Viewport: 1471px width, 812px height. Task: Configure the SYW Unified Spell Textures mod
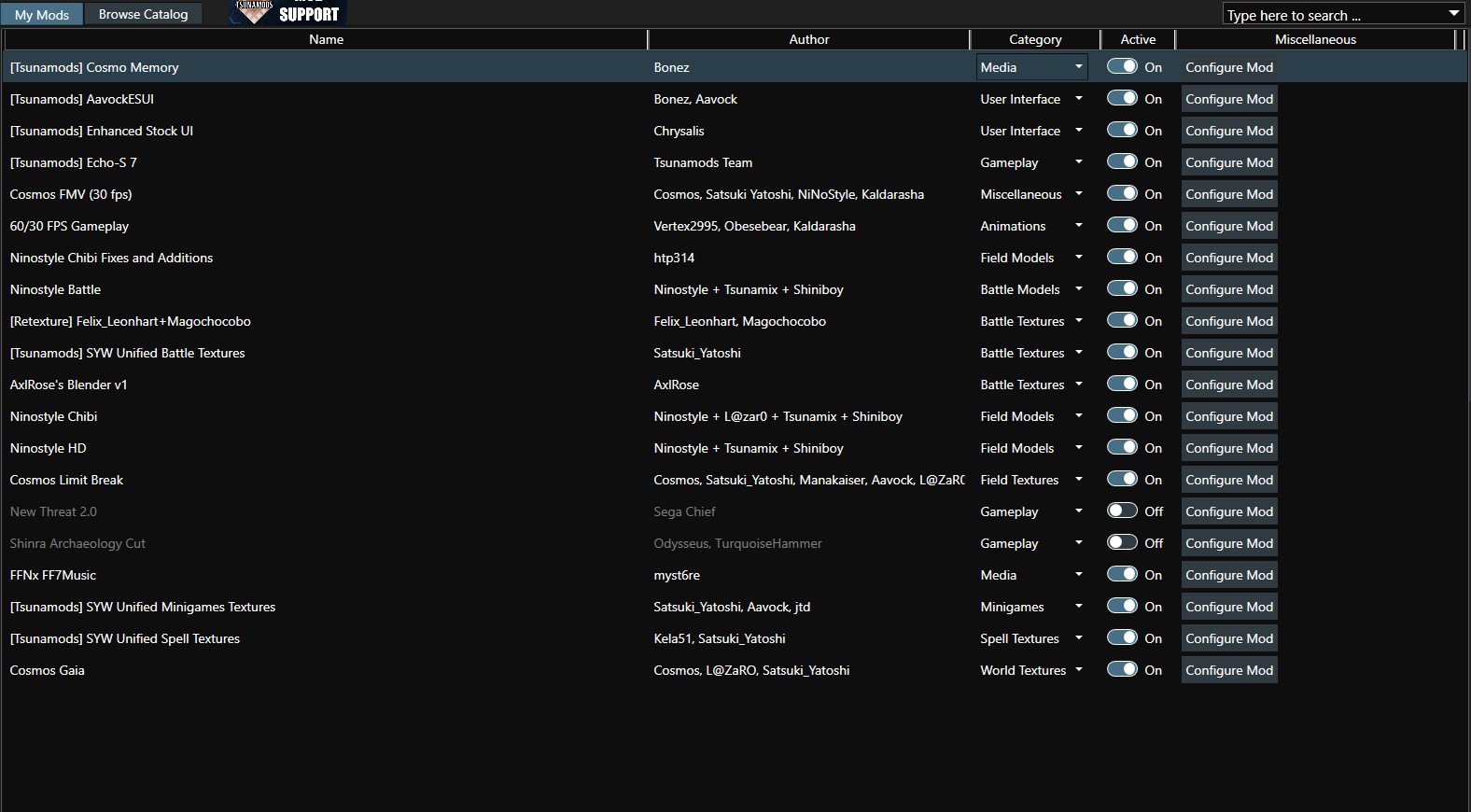click(1229, 638)
